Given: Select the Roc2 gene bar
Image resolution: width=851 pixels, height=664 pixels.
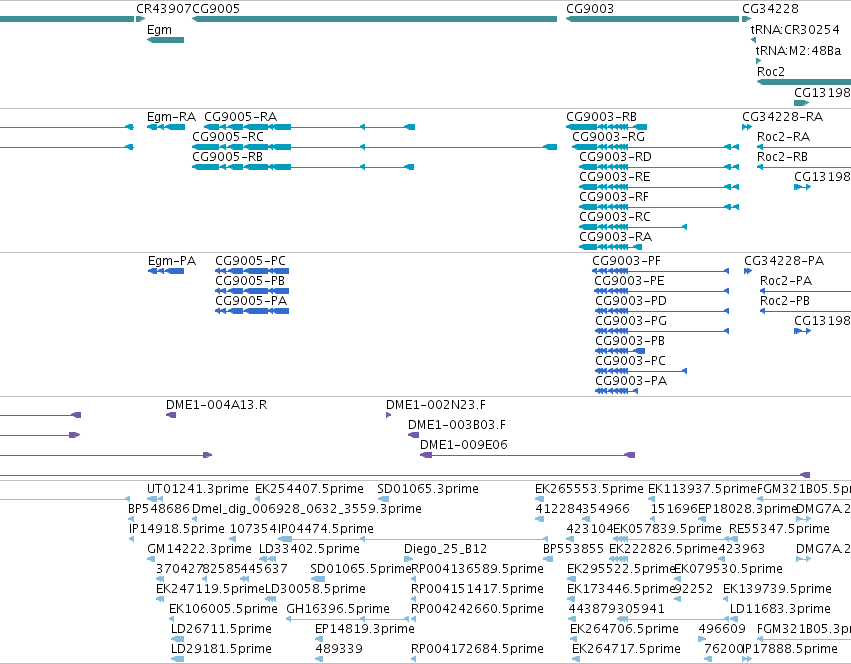Looking at the screenshot, I should (804, 82).
